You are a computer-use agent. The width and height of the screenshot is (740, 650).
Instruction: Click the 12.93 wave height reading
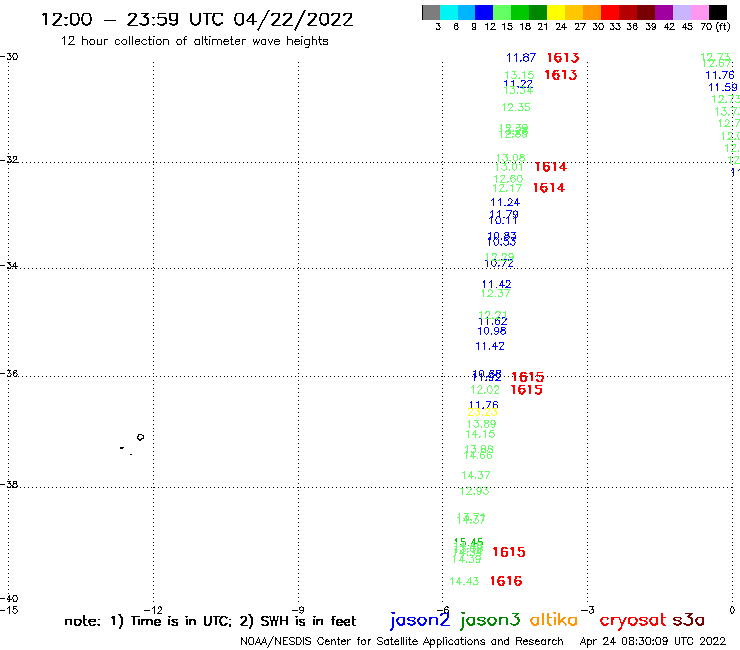point(474,491)
